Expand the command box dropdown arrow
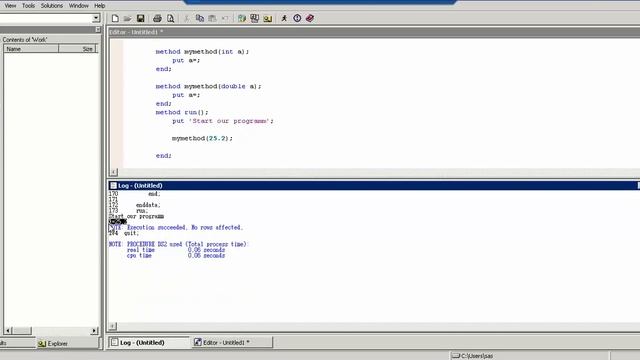This screenshot has height=360, width=640. coord(96,18)
